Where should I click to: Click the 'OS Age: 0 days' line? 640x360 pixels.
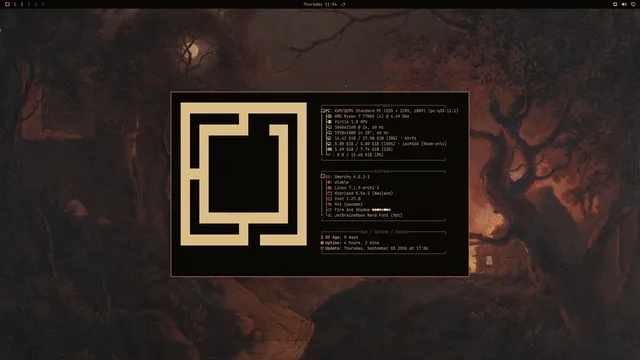[x=341, y=237]
